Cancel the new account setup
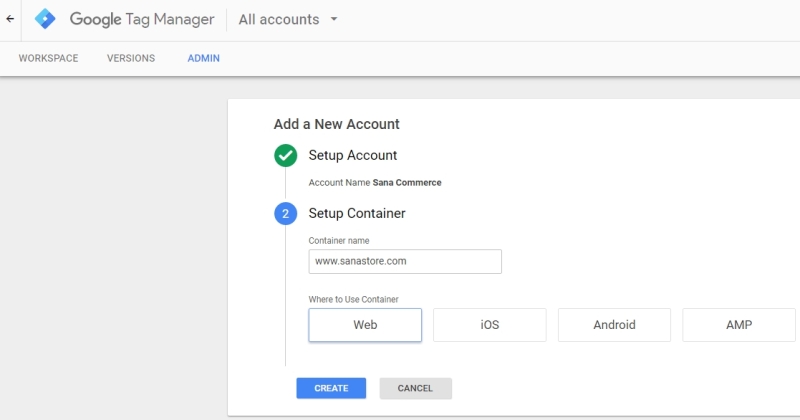Viewport: 800px width, 420px height. coord(415,388)
